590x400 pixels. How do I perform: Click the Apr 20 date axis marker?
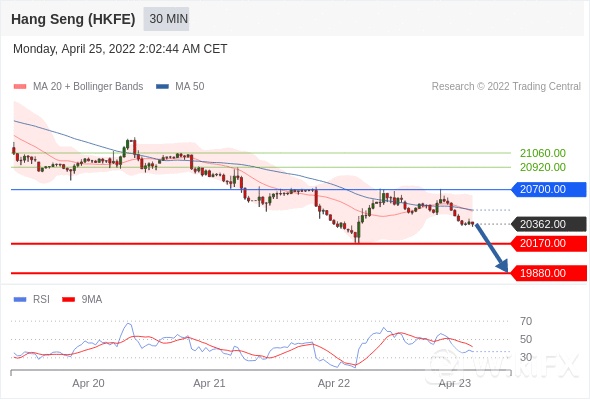point(88,383)
